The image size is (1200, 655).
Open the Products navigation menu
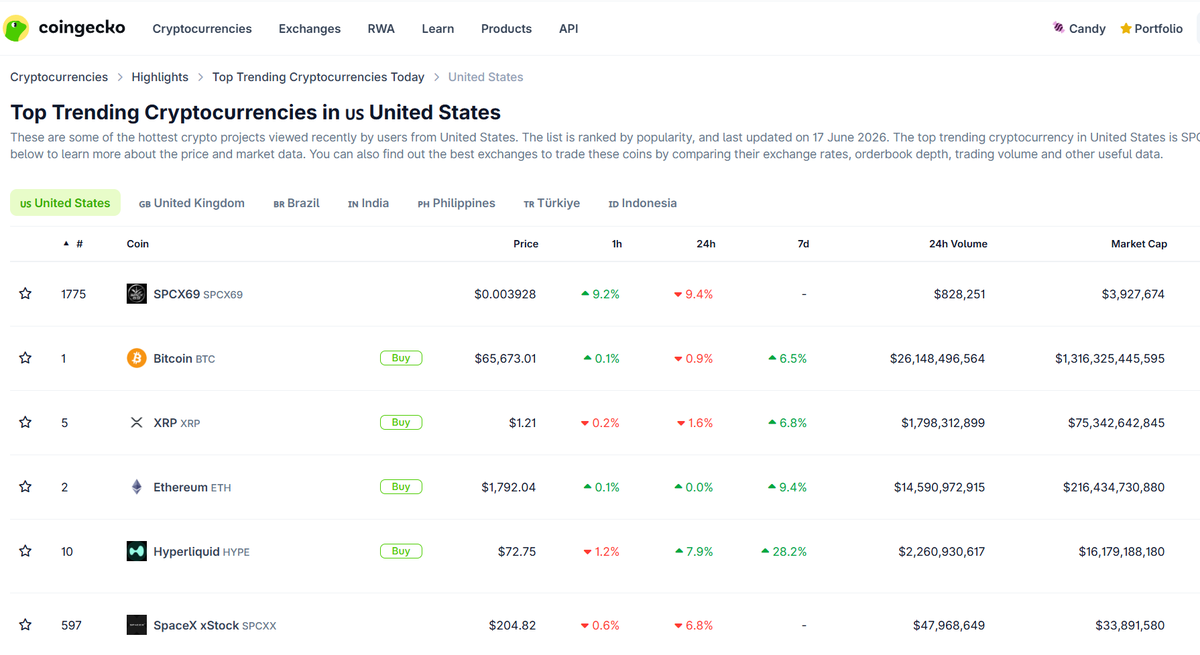[x=506, y=29]
